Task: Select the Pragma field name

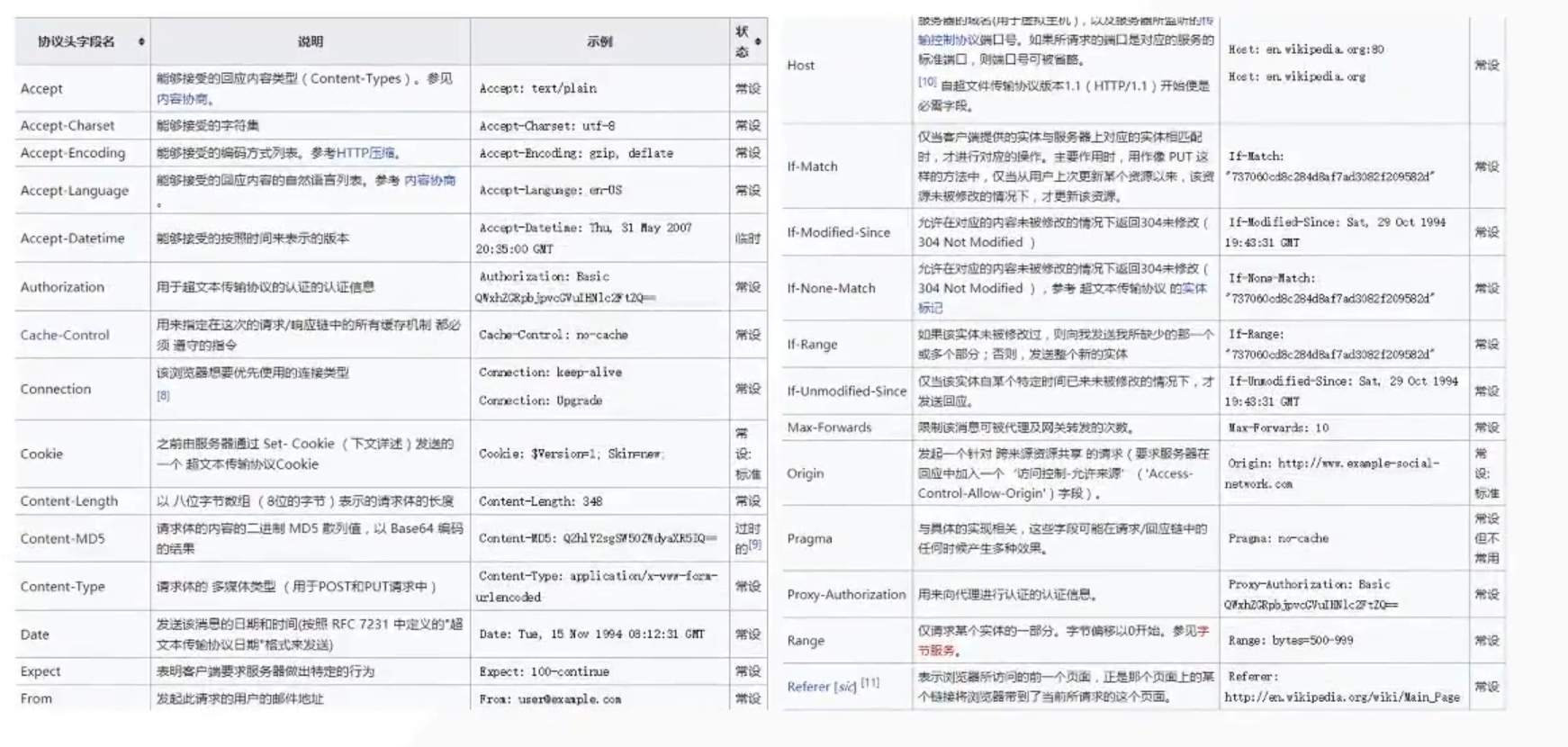Action: [809, 538]
